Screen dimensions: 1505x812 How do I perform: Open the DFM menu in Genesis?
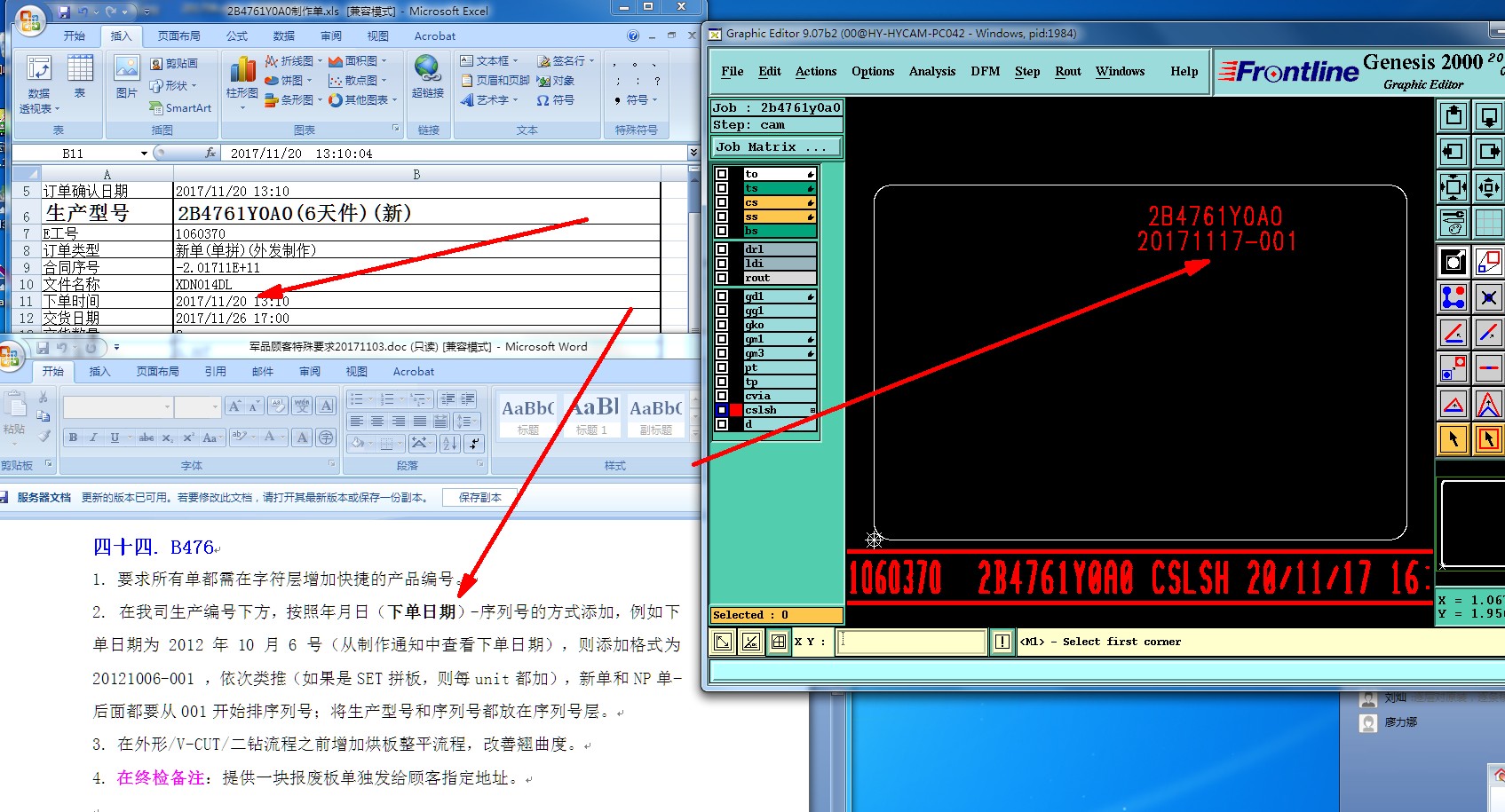pyautogui.click(x=986, y=72)
